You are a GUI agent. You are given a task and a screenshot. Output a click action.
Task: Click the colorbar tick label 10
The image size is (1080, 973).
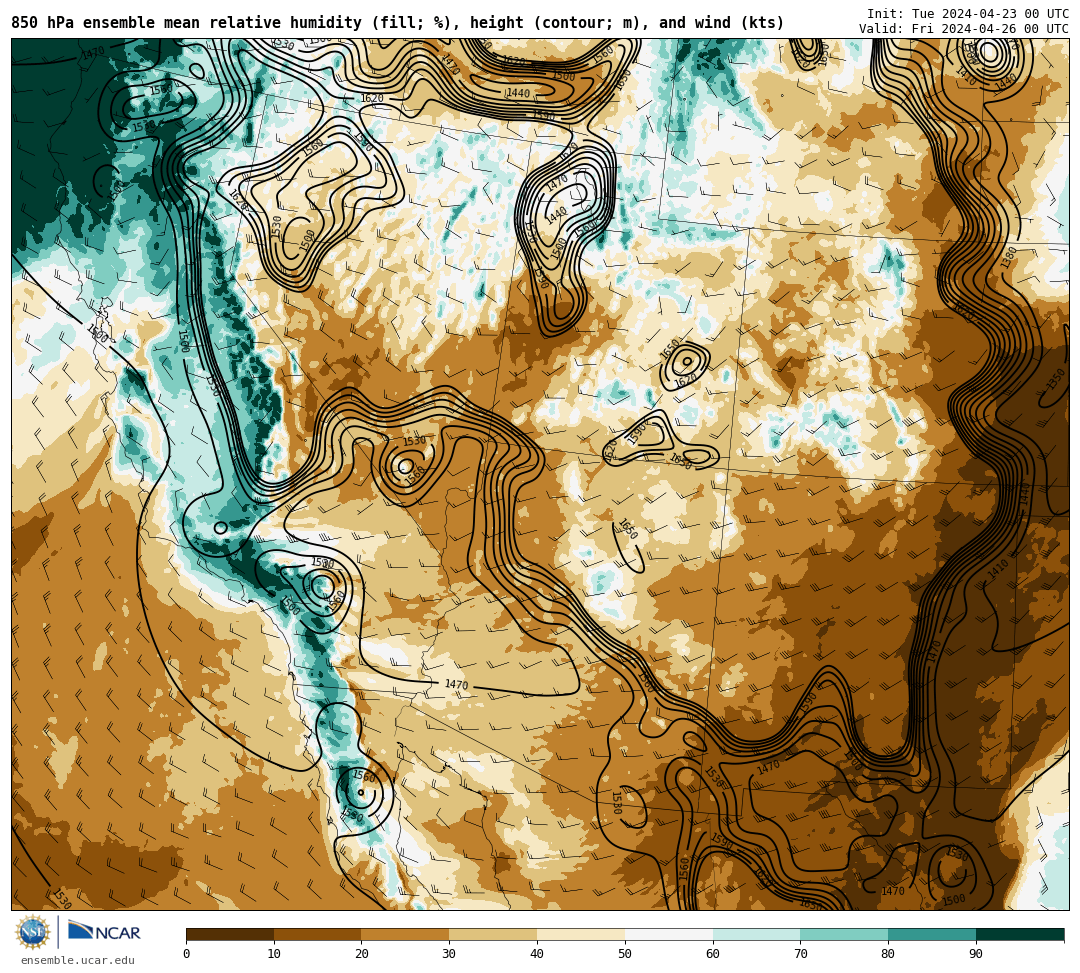pyautogui.click(x=274, y=954)
